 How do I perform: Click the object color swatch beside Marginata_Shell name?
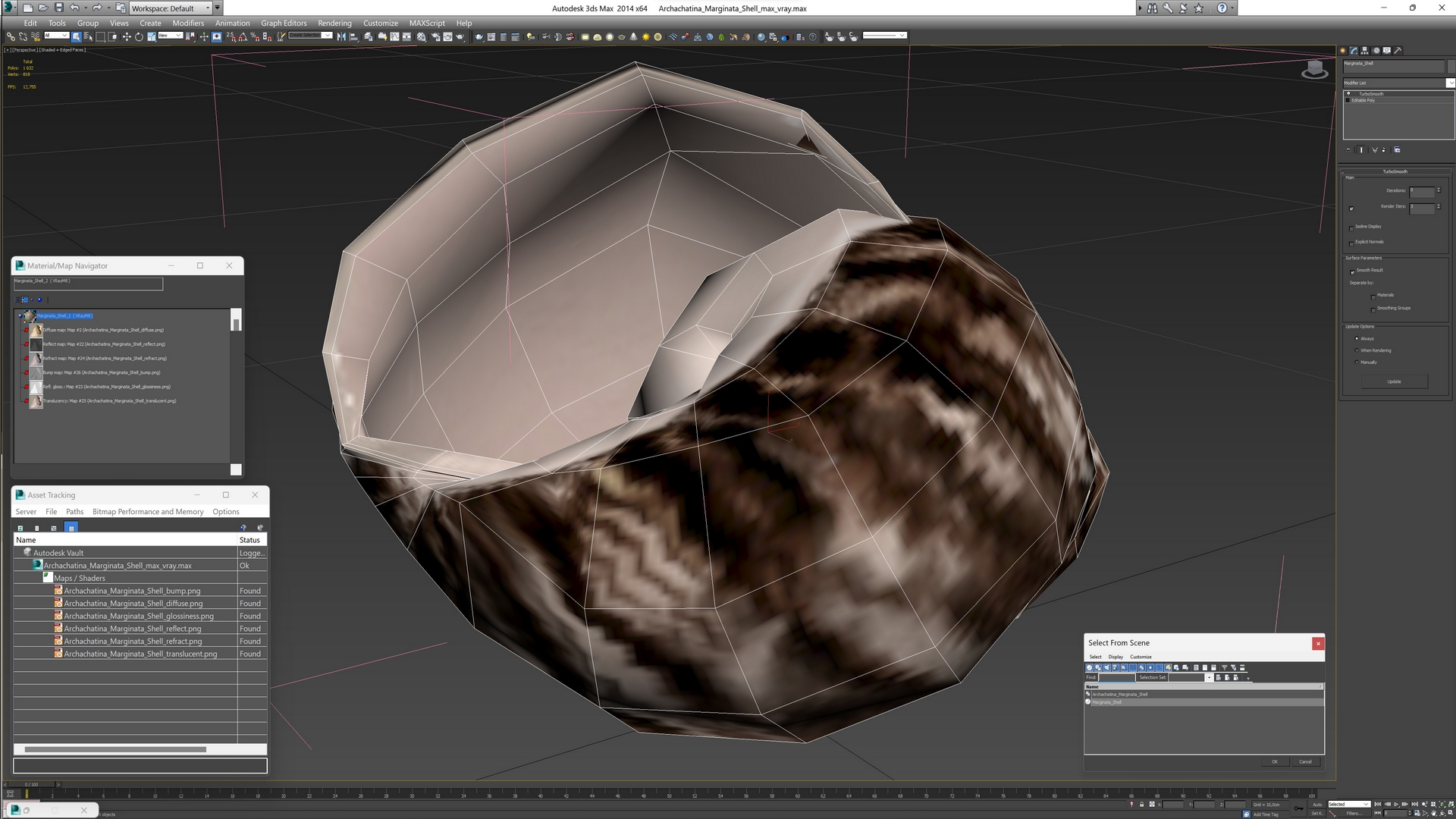pos(1451,65)
